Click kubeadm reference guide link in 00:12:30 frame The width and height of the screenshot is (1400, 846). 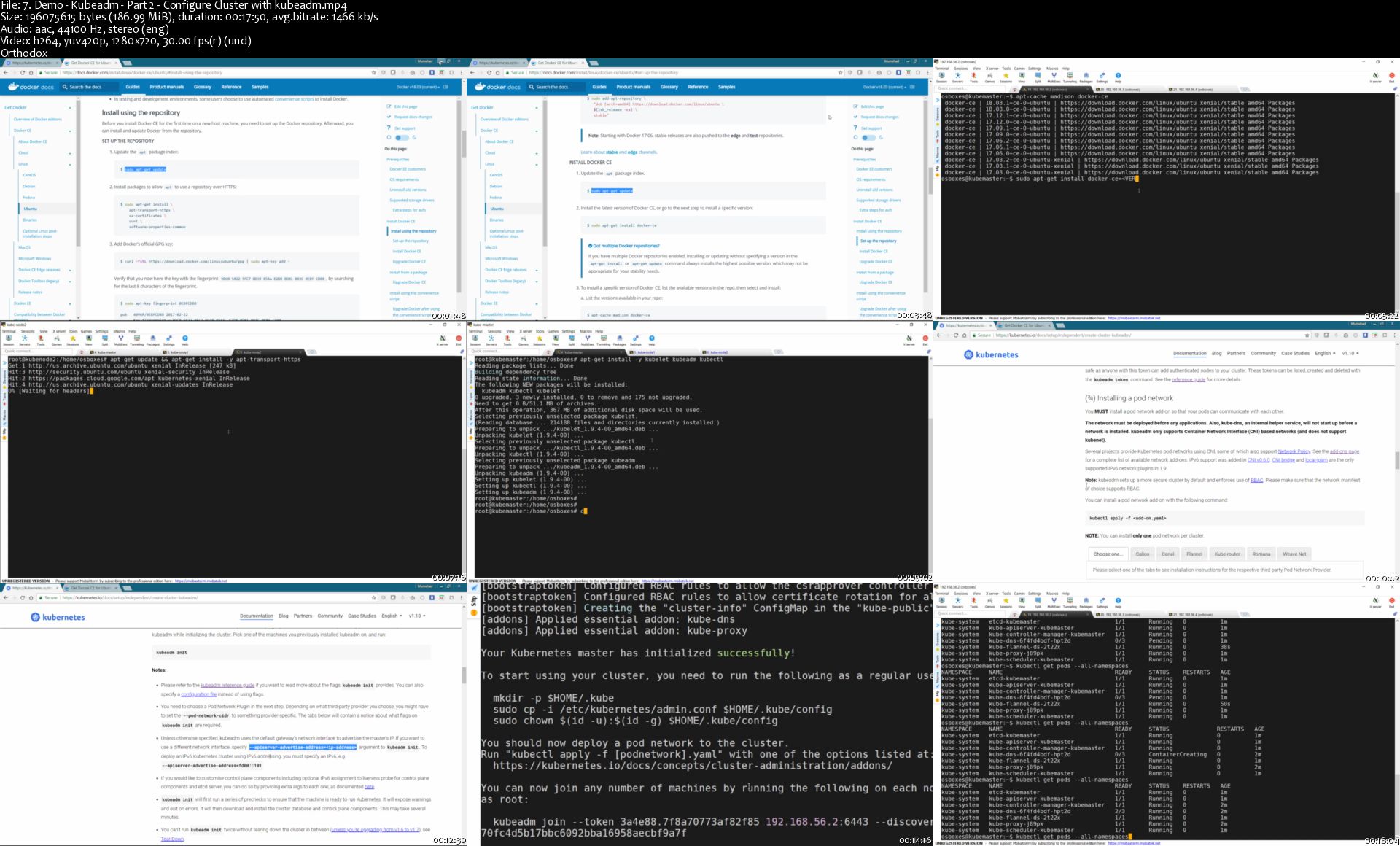pos(227,685)
